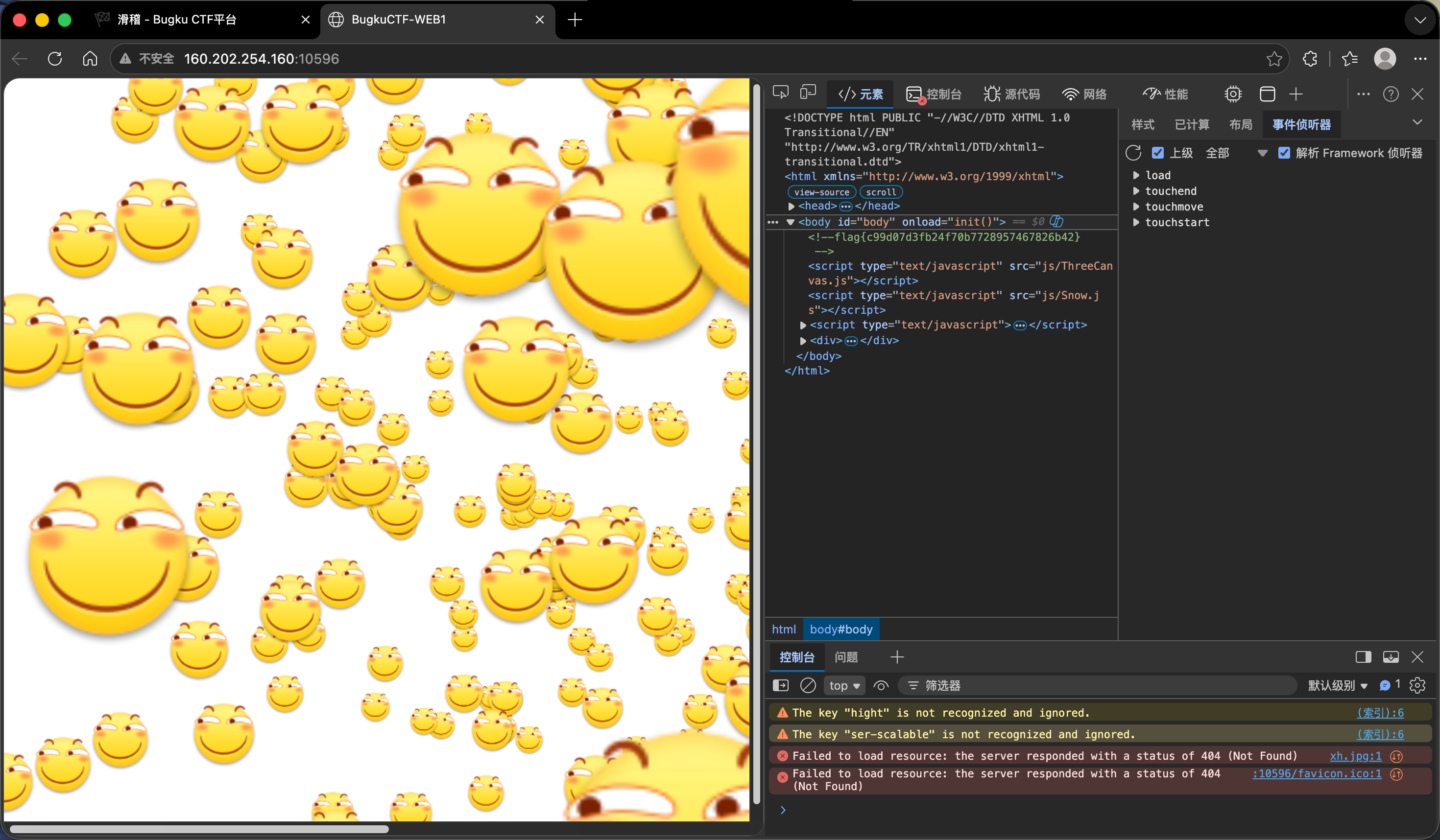Screen dimensions: 1440x840
Task: Reload the page with refresh icon
Action: [55, 58]
